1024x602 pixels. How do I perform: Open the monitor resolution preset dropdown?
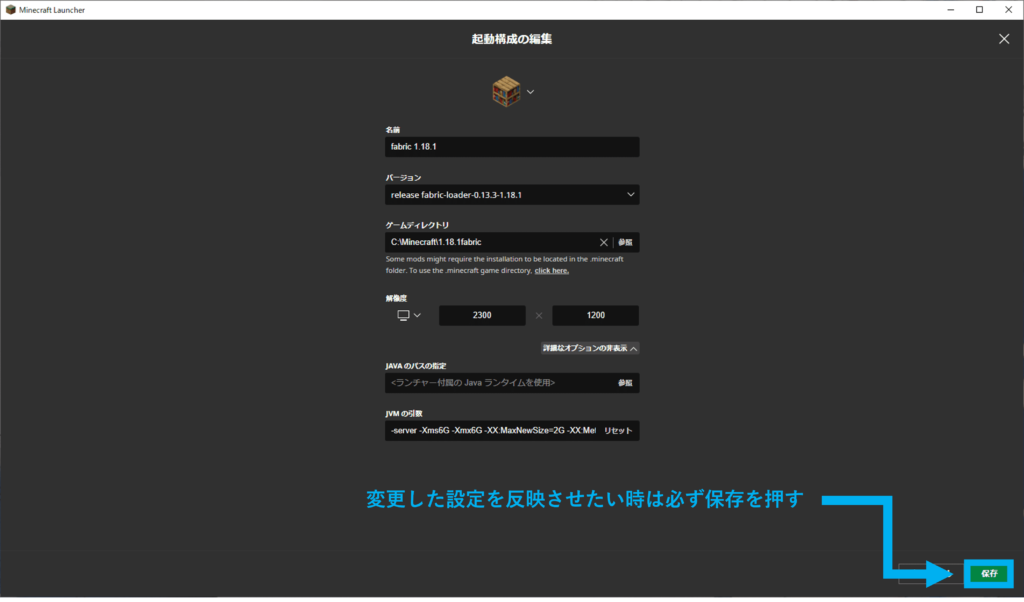[409, 315]
